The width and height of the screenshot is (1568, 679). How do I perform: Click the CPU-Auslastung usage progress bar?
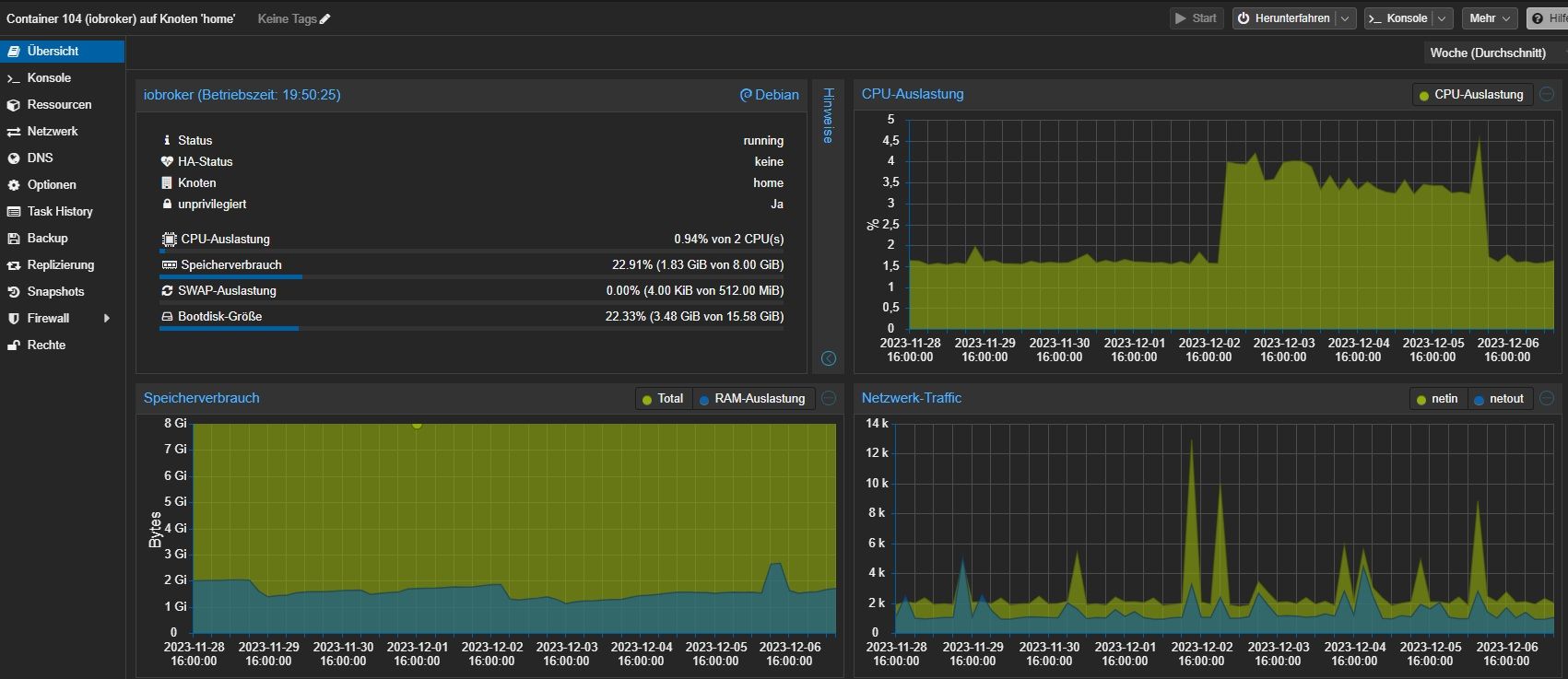(471, 251)
